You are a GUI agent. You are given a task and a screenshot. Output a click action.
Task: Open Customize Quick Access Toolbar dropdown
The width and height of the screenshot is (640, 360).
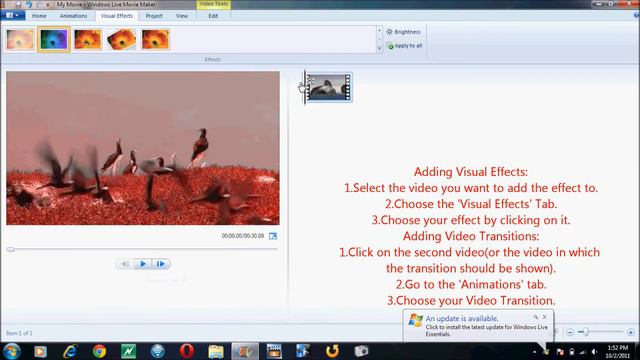tap(48, 5)
